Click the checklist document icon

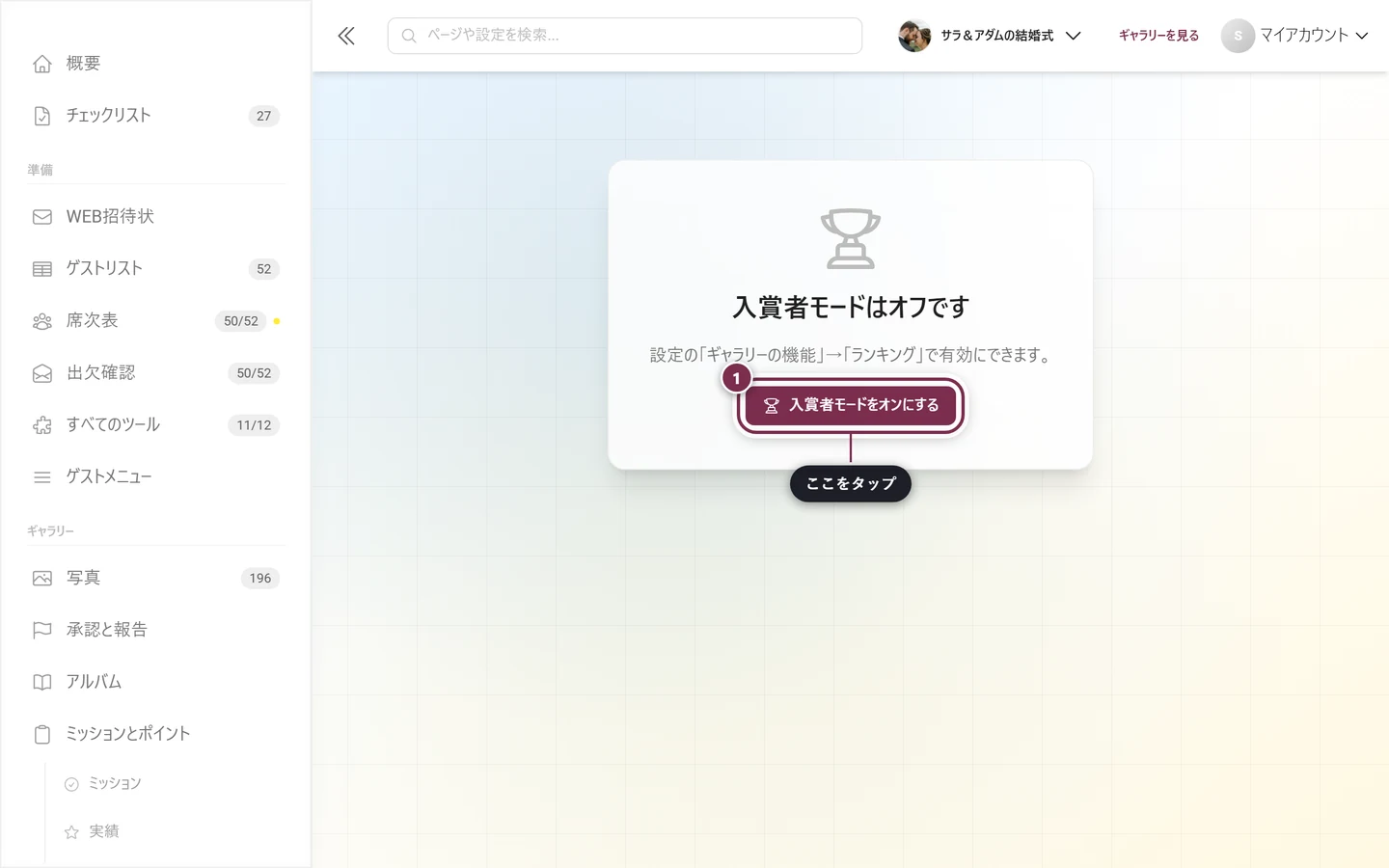[x=42, y=116]
